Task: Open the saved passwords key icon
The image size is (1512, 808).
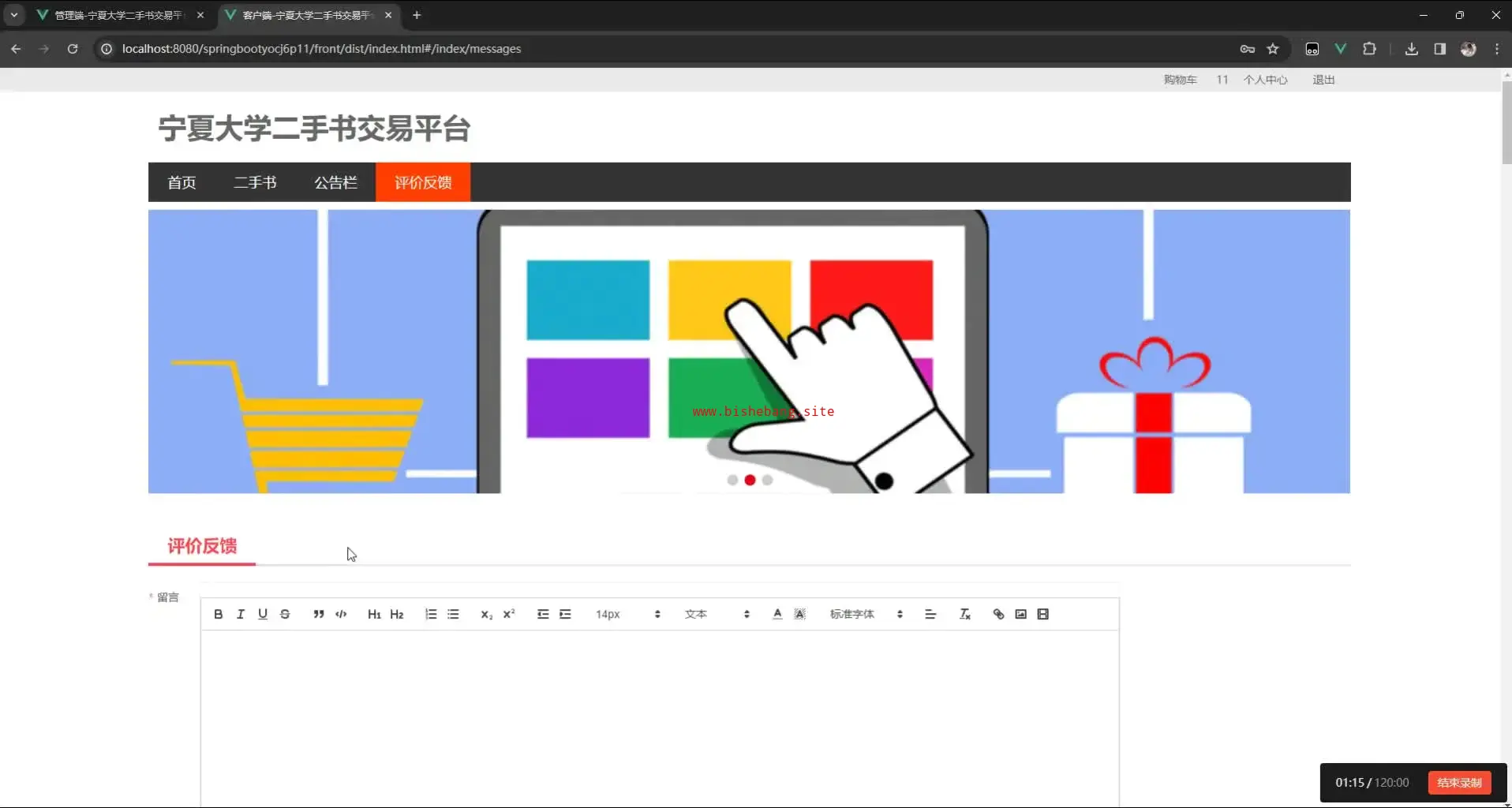Action: 1247,49
